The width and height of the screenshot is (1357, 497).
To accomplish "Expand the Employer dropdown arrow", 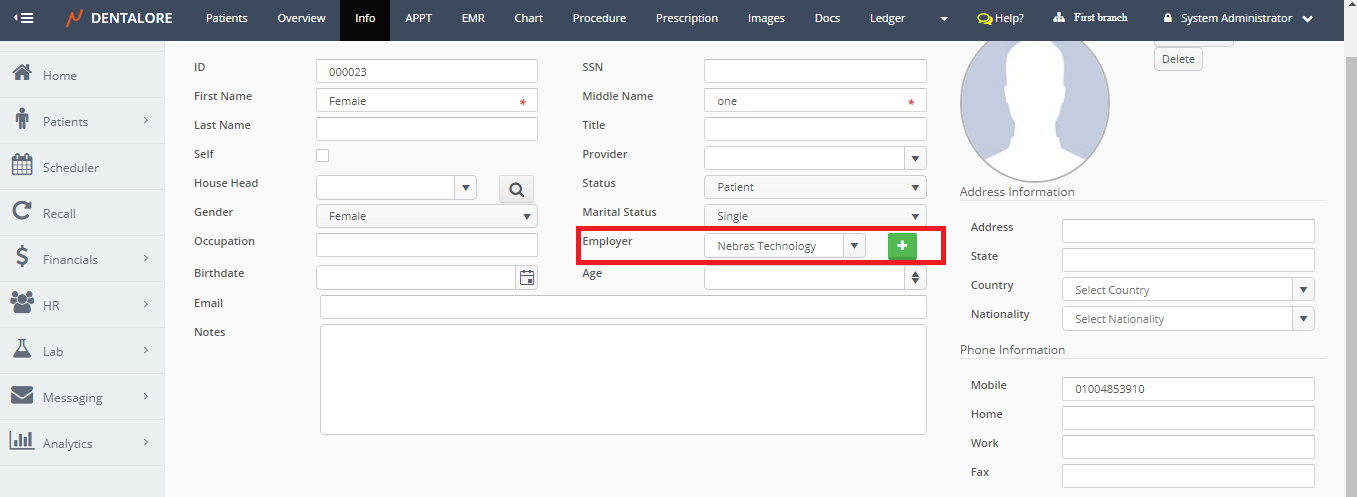I will [x=854, y=246].
